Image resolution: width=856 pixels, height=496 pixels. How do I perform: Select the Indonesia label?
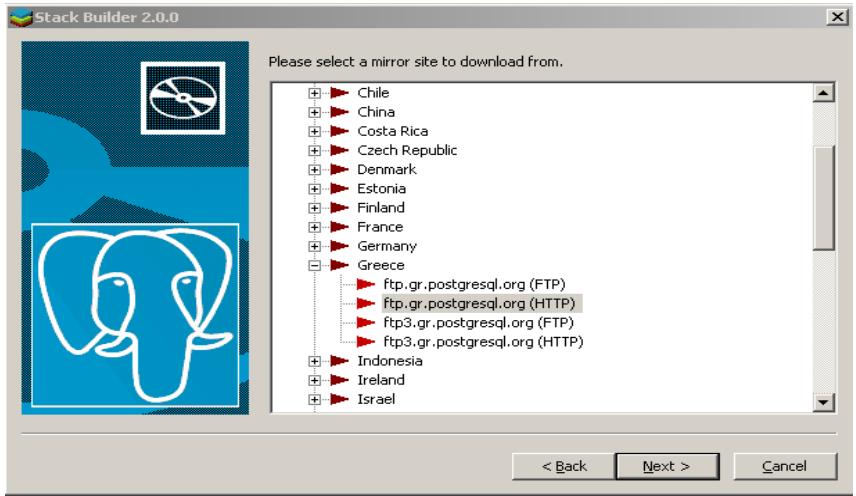pyautogui.click(x=390, y=361)
